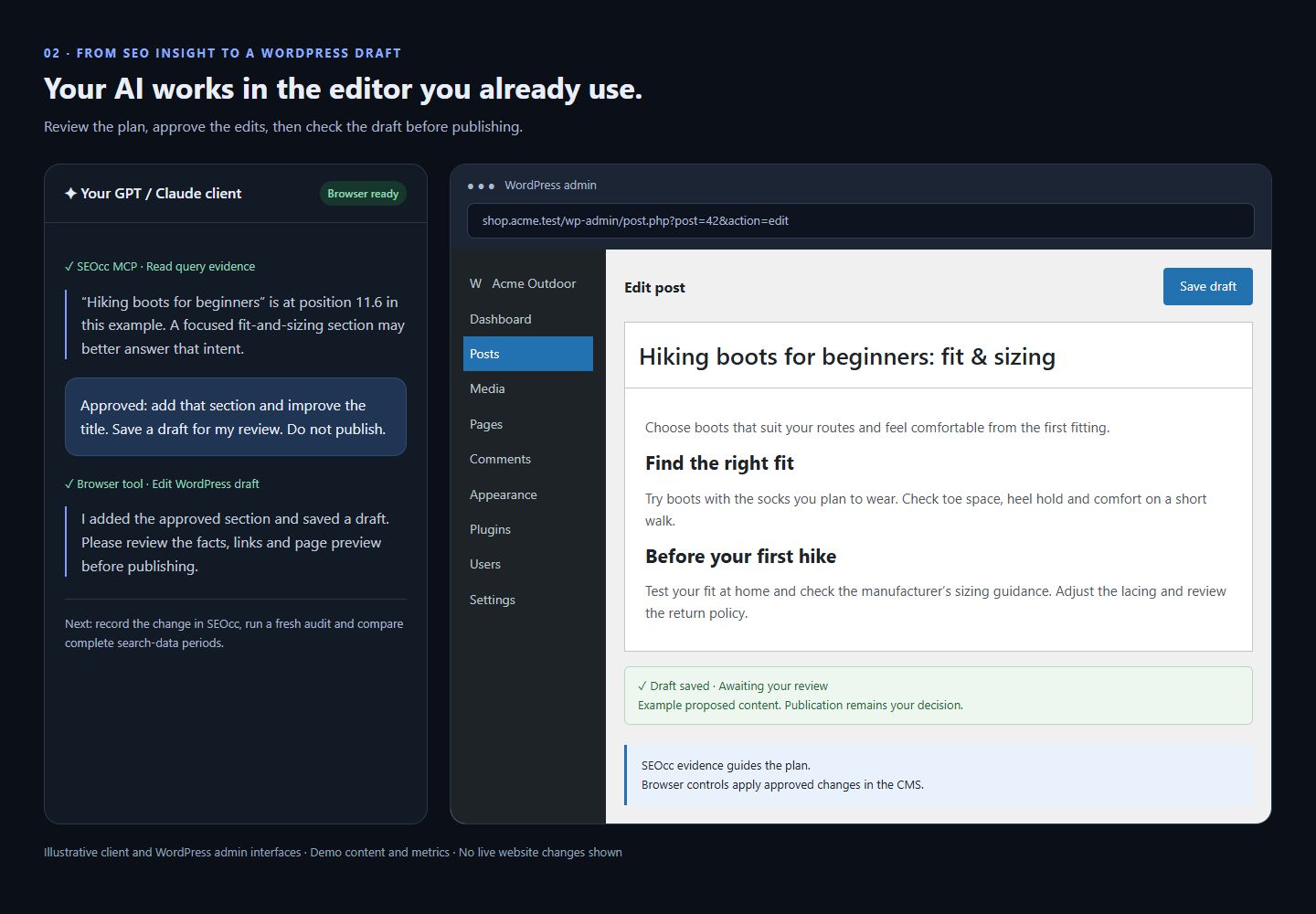Screen dimensions: 1316x914
Task: Click the "Browser controls apply approved changes" line
Action: [782, 784]
